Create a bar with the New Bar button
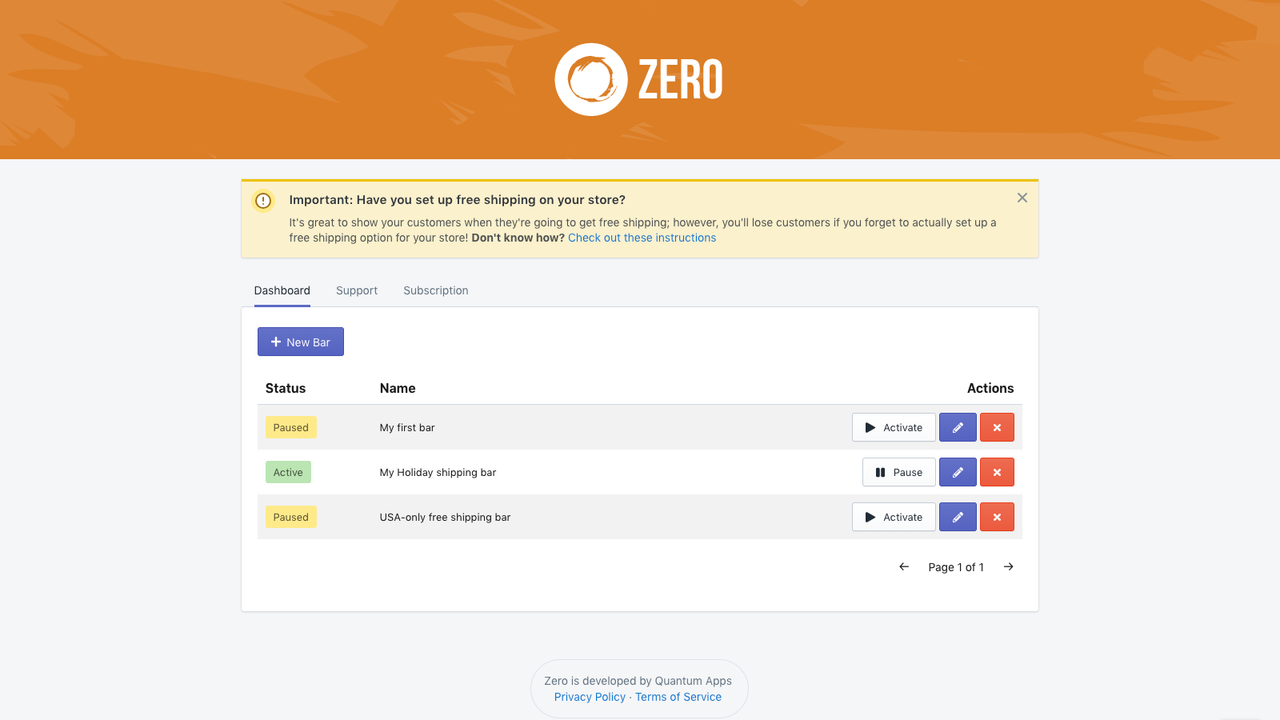 tap(300, 341)
